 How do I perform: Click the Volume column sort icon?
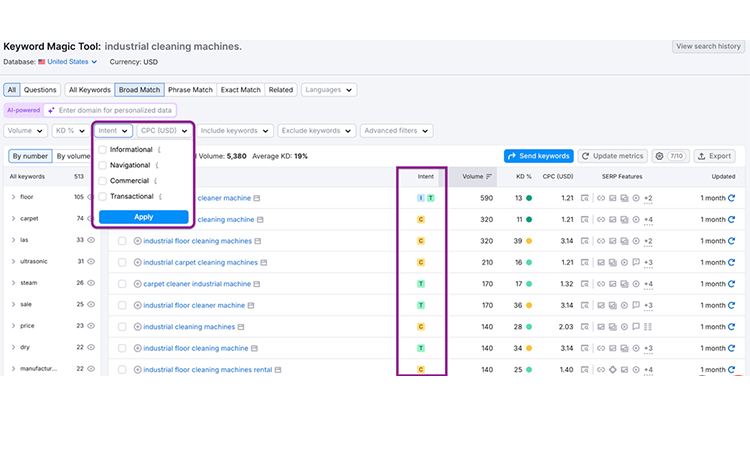(489, 176)
